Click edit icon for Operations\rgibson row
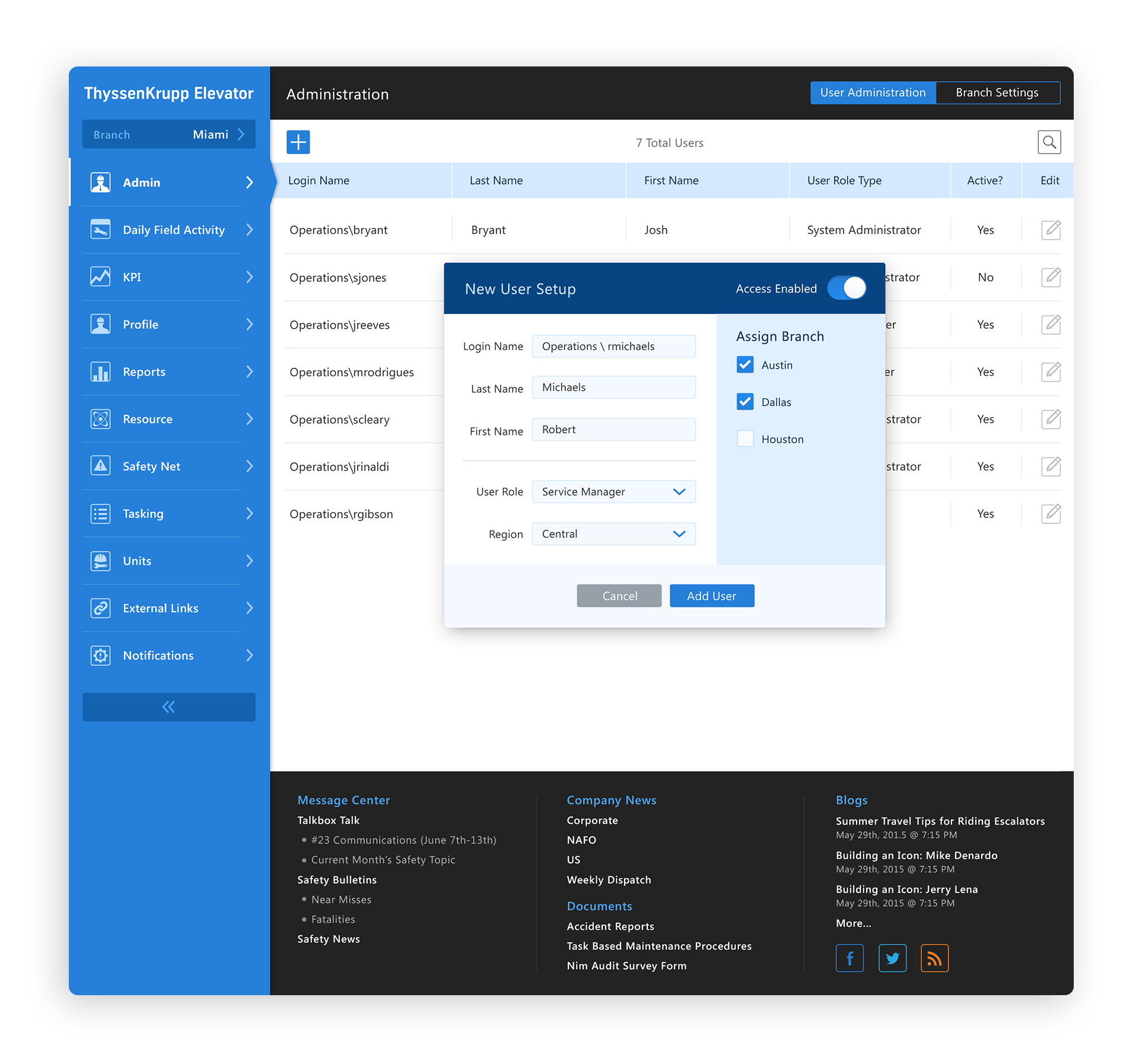 [1051, 513]
